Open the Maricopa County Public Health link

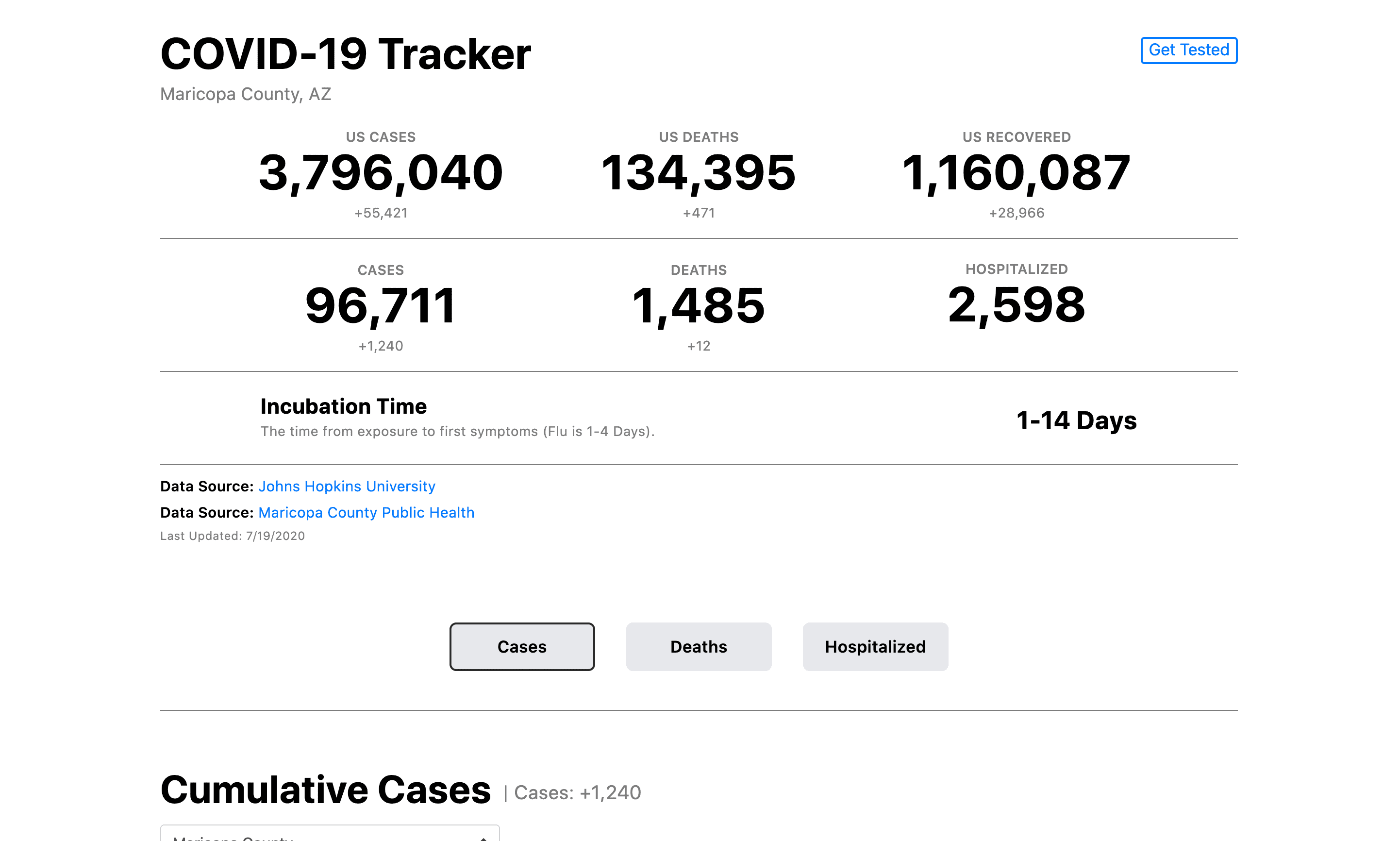point(366,512)
